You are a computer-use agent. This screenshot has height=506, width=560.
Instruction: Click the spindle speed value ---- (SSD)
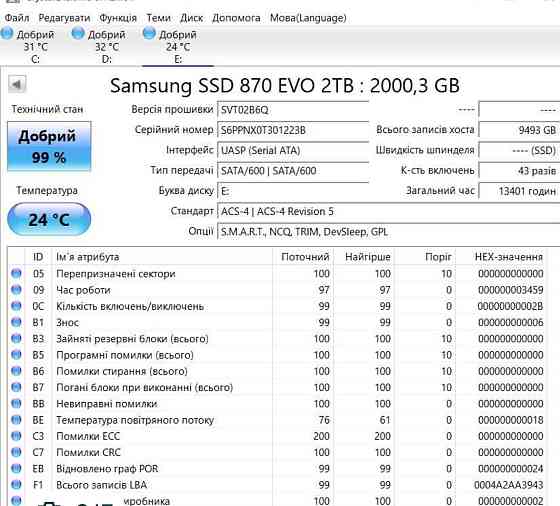519,150
